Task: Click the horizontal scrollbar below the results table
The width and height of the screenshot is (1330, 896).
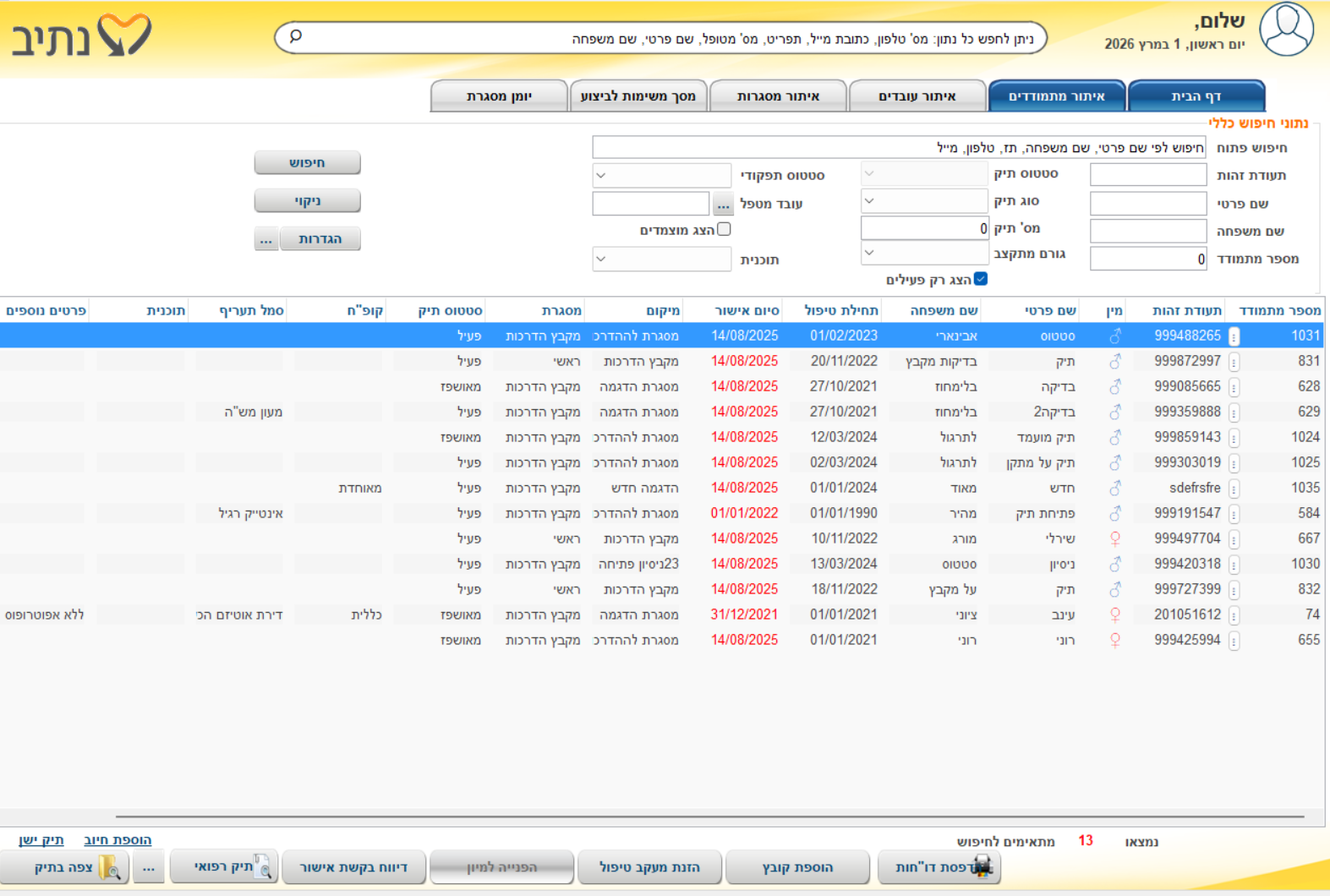Action: [710, 817]
